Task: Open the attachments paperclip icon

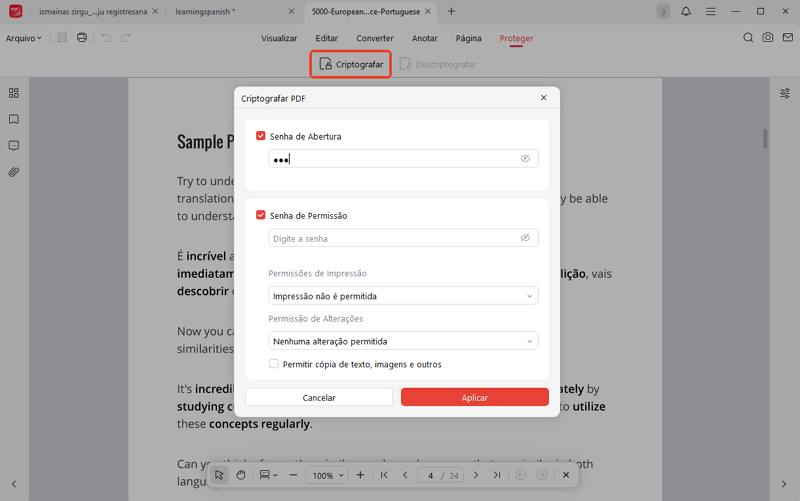Action: click(14, 172)
